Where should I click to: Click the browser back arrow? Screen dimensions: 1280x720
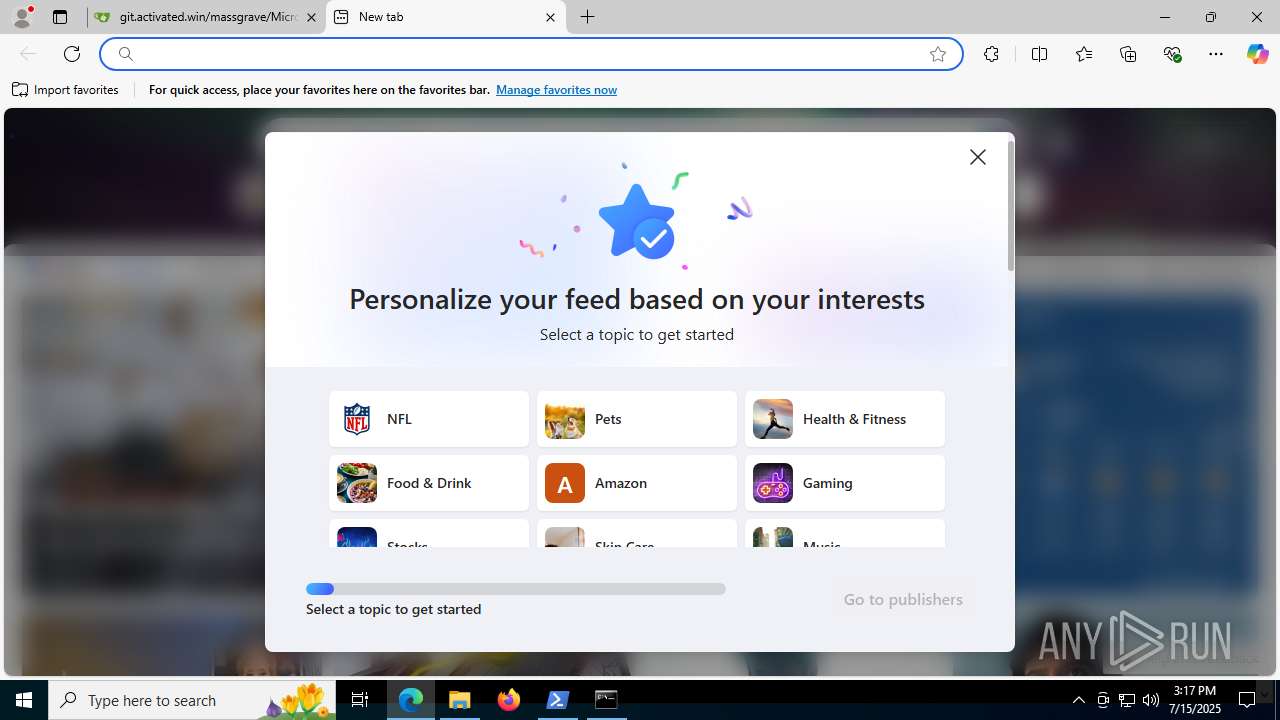point(28,54)
